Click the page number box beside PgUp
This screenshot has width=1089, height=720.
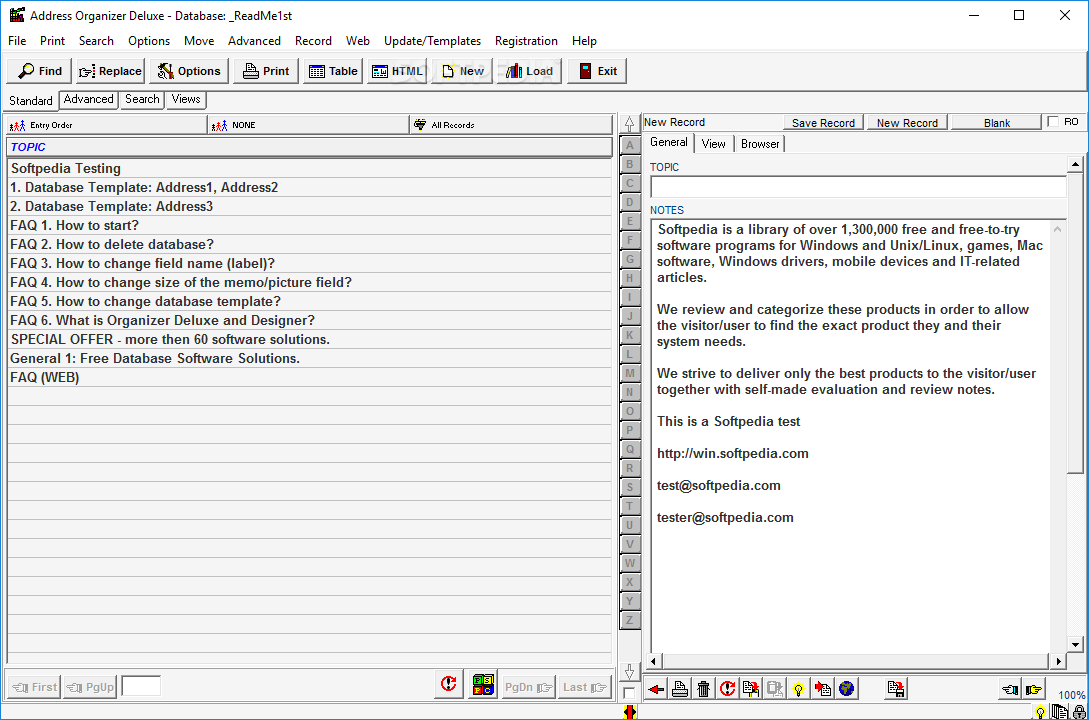click(x=141, y=686)
